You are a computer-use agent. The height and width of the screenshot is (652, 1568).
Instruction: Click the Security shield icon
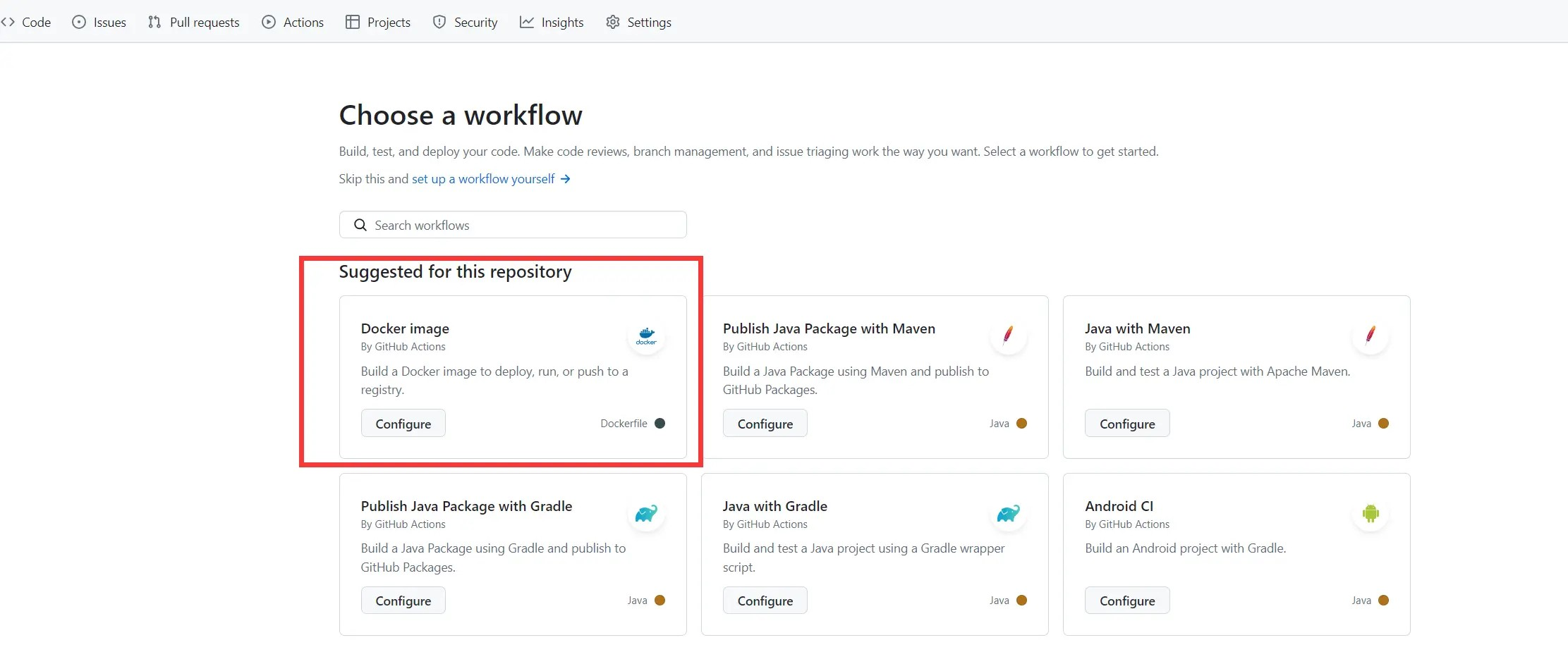(439, 22)
